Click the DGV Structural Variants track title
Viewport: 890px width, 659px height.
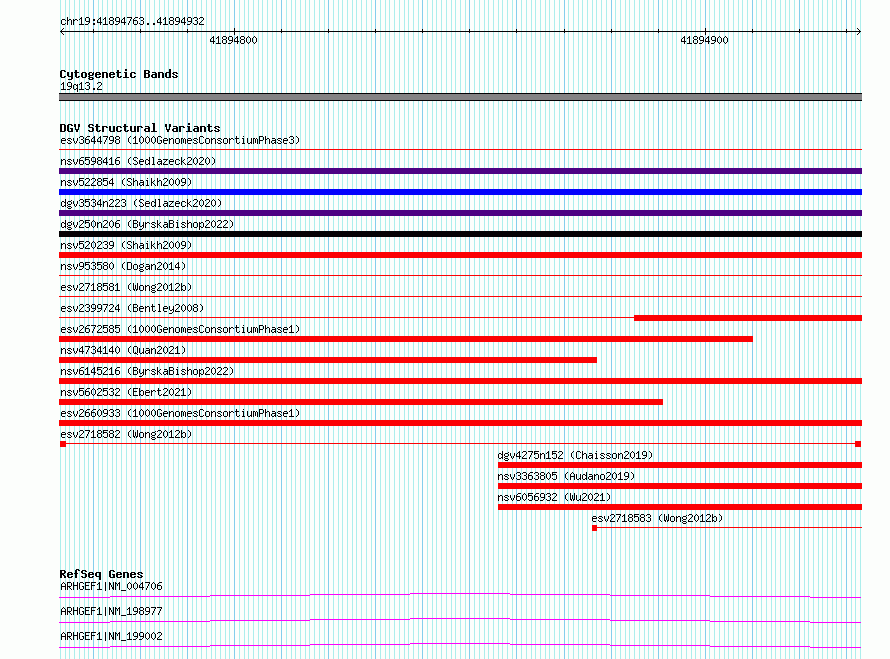[140, 128]
